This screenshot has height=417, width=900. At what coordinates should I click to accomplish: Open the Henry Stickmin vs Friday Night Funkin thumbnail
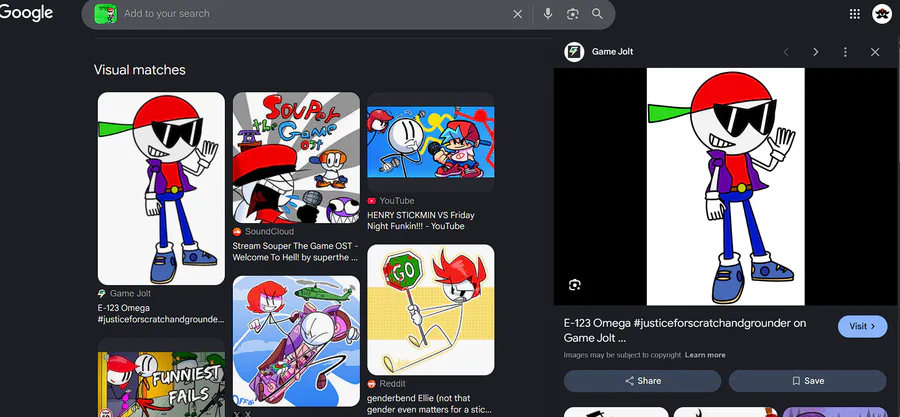click(x=430, y=142)
